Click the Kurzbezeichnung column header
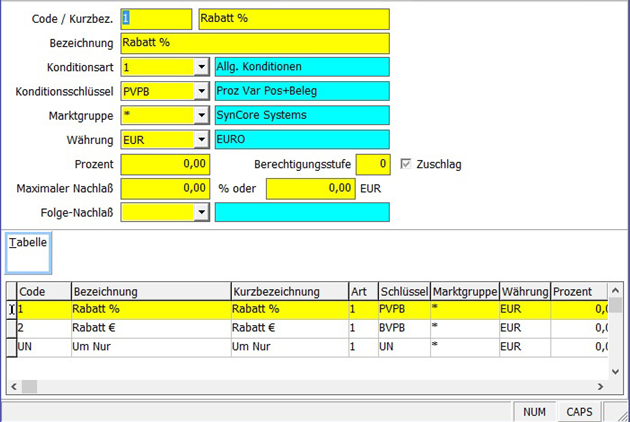 (x=288, y=291)
